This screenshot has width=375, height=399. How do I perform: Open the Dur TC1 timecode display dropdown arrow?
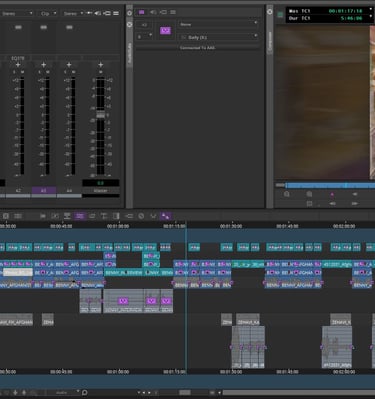371,17
